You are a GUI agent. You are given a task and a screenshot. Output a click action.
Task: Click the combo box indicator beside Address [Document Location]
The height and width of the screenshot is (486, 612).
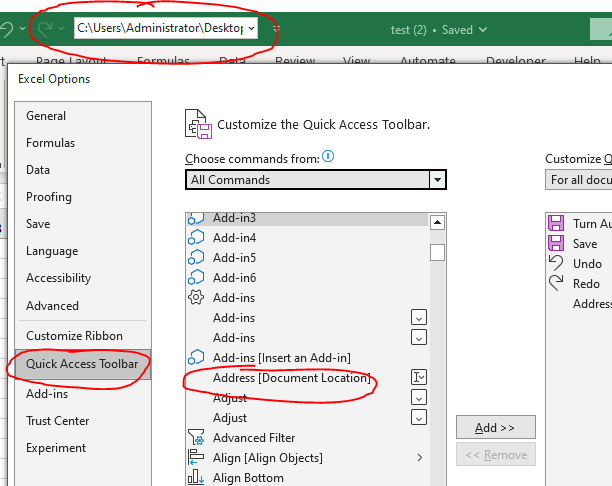(x=419, y=377)
